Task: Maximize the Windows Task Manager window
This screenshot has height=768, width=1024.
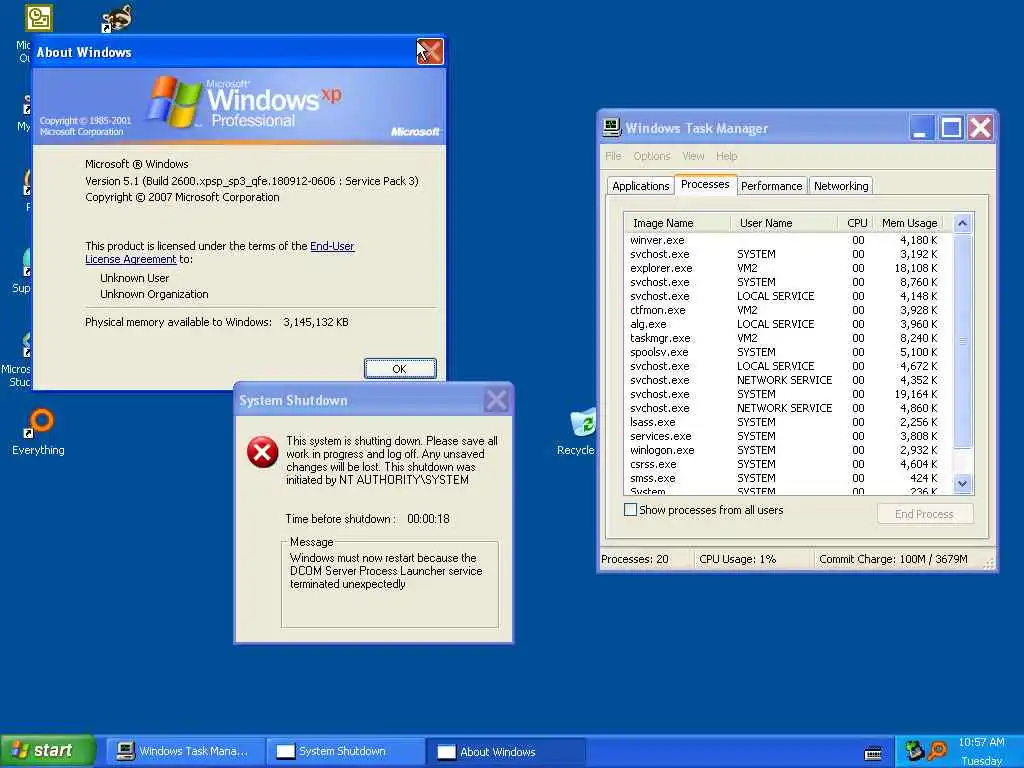Action: point(951,128)
